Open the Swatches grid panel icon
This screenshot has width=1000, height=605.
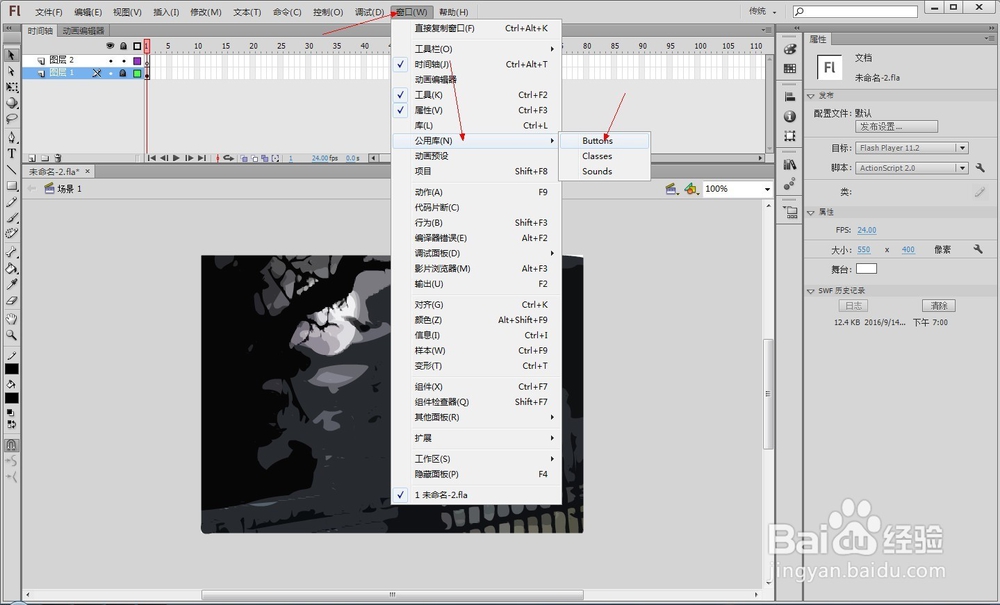click(x=790, y=68)
